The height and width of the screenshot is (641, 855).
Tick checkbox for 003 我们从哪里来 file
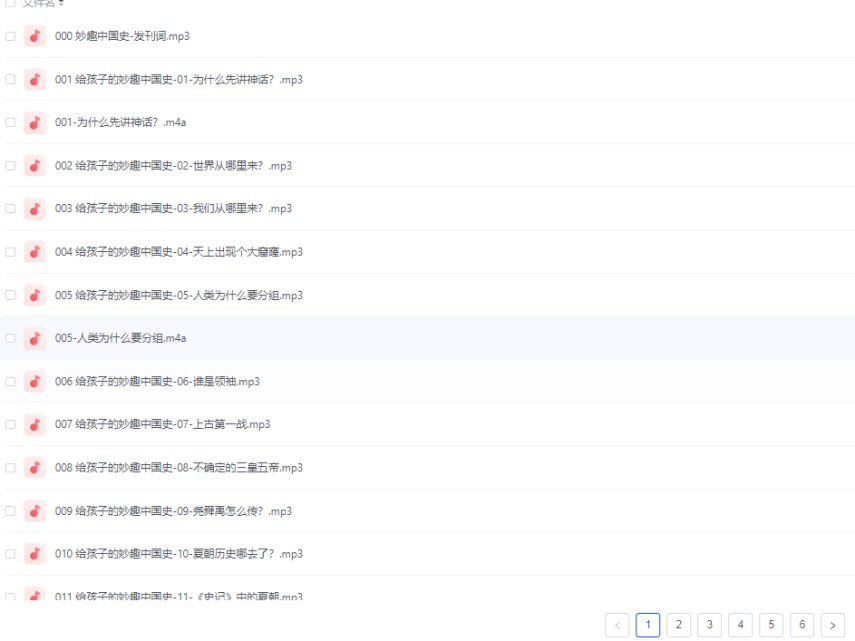coord(10,209)
